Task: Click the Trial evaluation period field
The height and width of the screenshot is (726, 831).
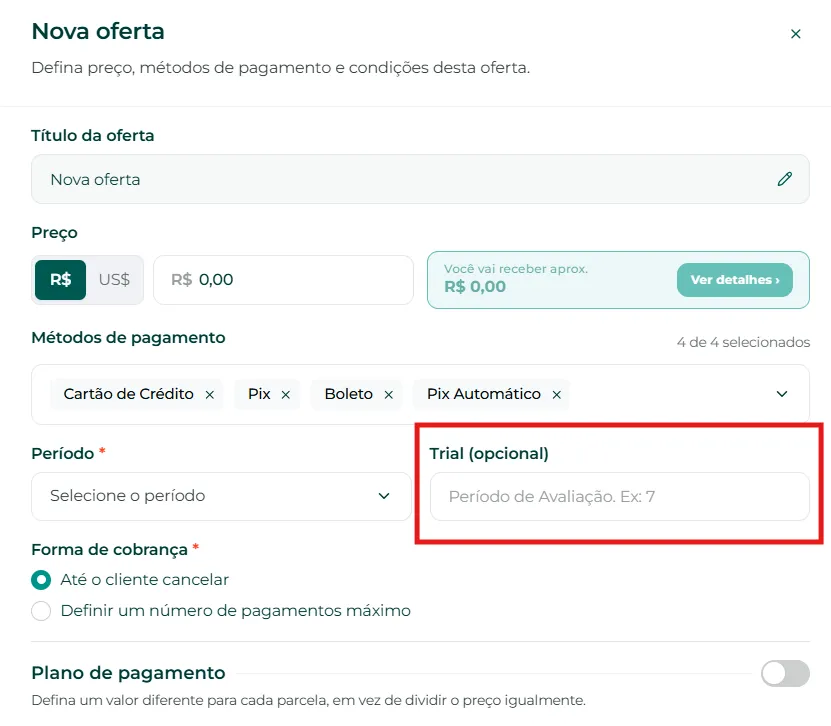Action: [620, 497]
